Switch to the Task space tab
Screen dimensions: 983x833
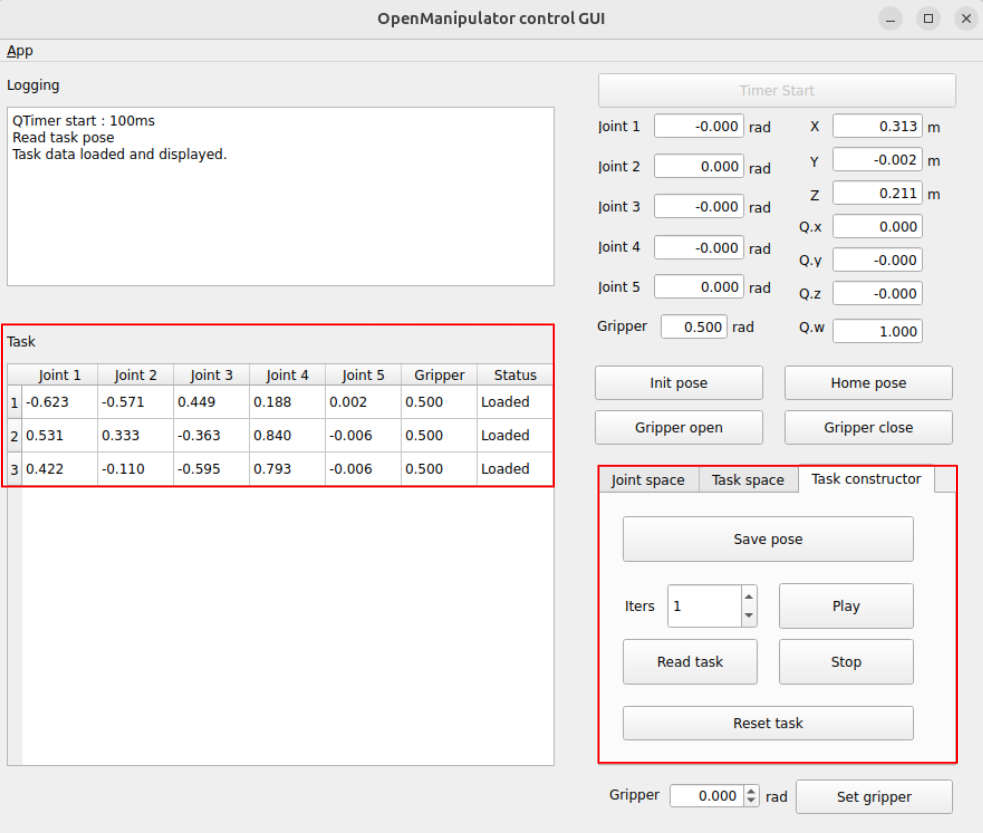click(747, 480)
